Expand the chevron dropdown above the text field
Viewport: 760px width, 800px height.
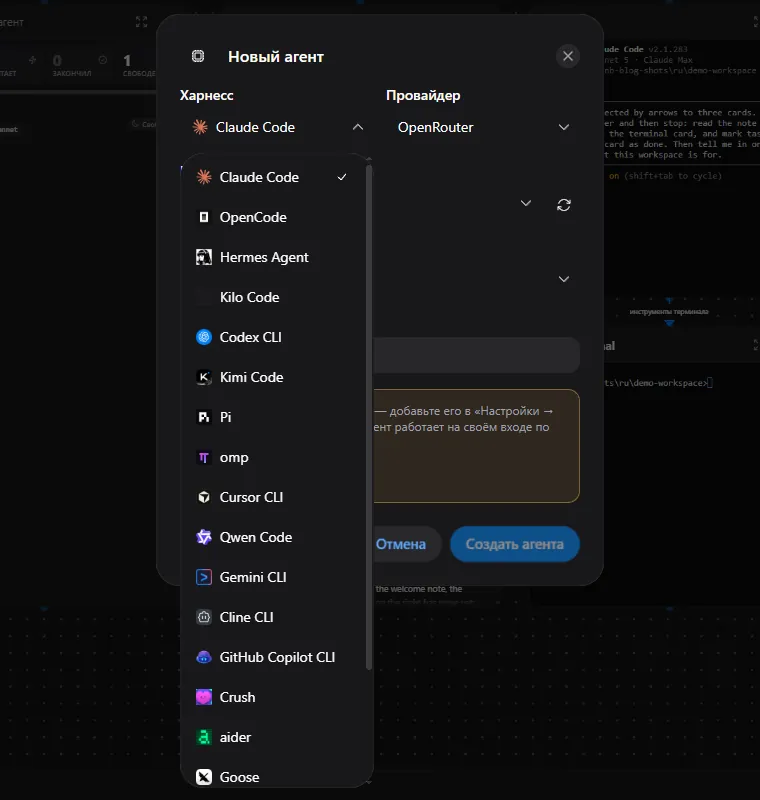point(564,279)
